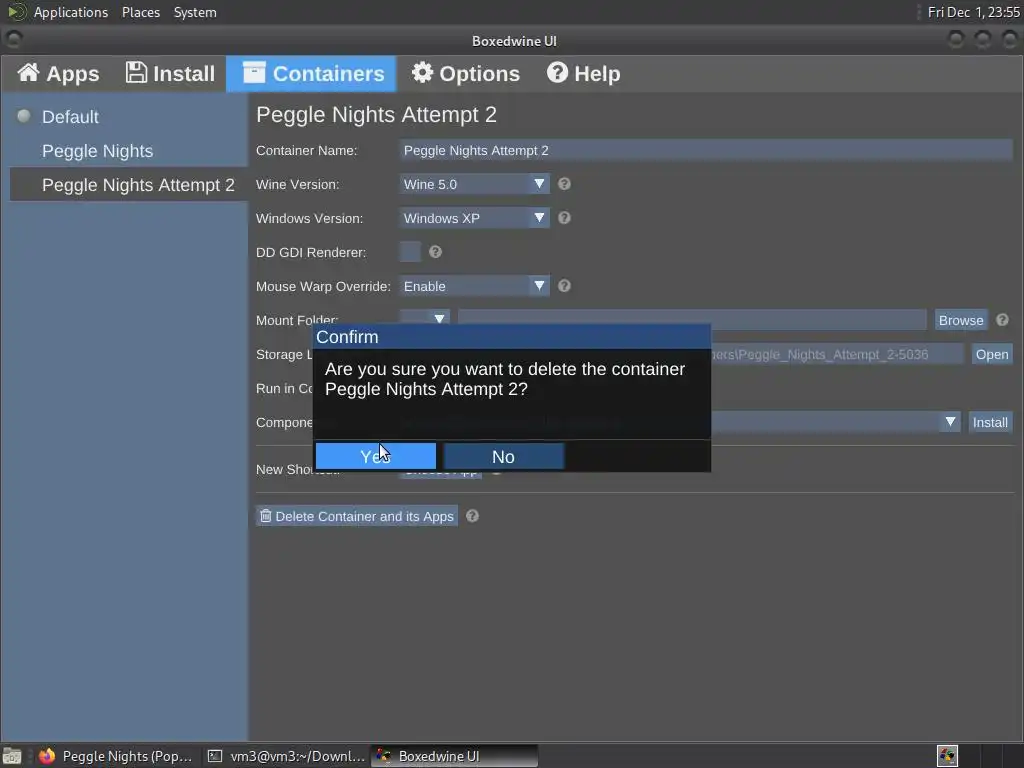Switch to the vm3 terminal taskbar window

click(286, 756)
